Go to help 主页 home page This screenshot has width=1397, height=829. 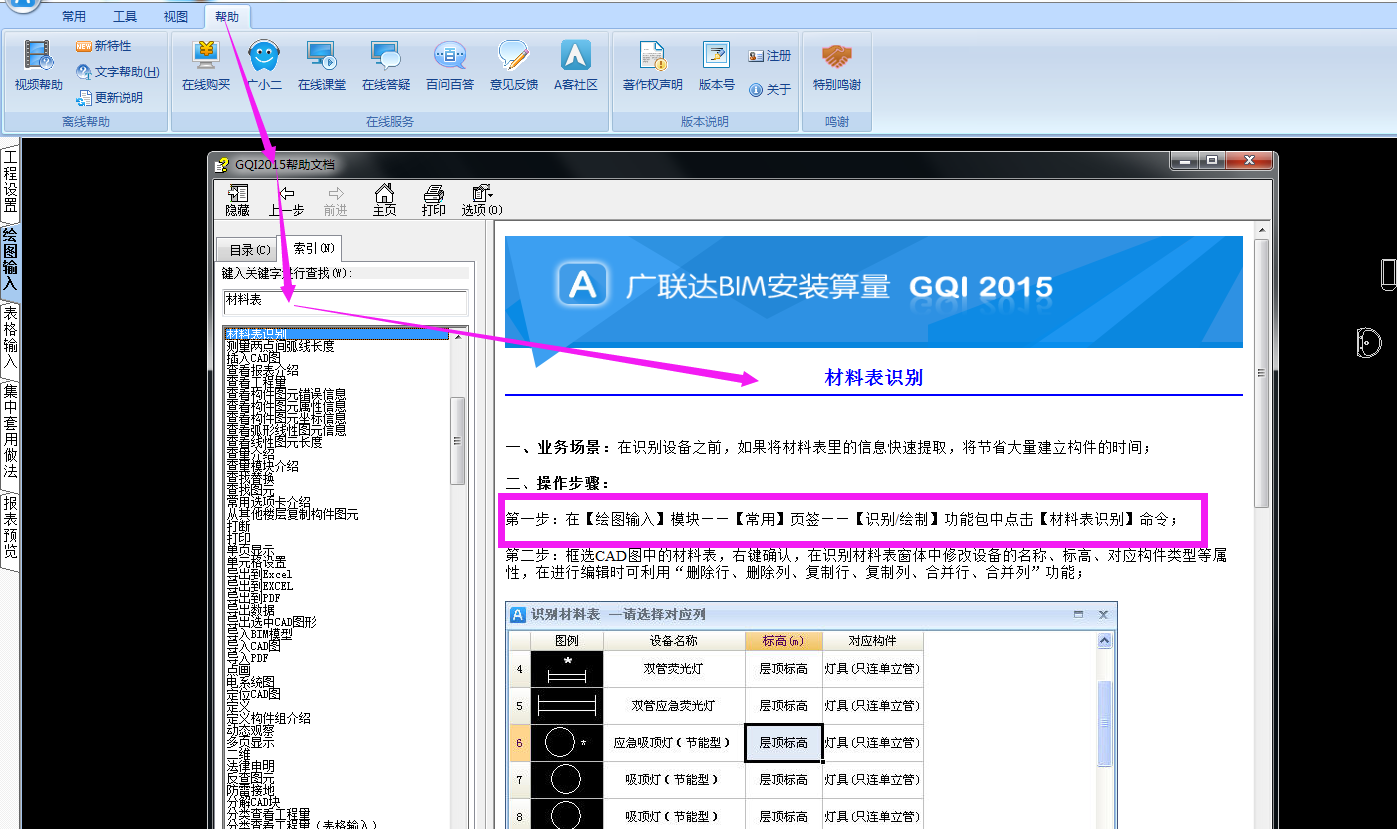tap(384, 200)
